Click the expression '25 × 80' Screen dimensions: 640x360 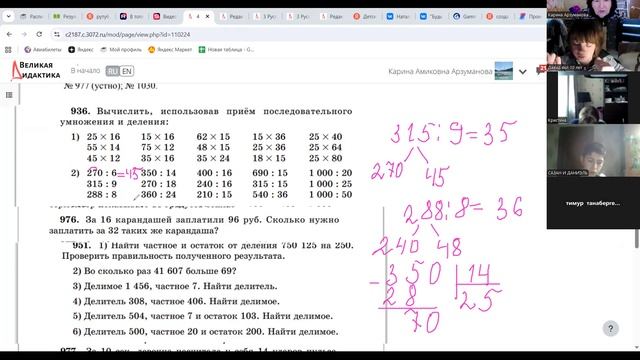[325, 158]
